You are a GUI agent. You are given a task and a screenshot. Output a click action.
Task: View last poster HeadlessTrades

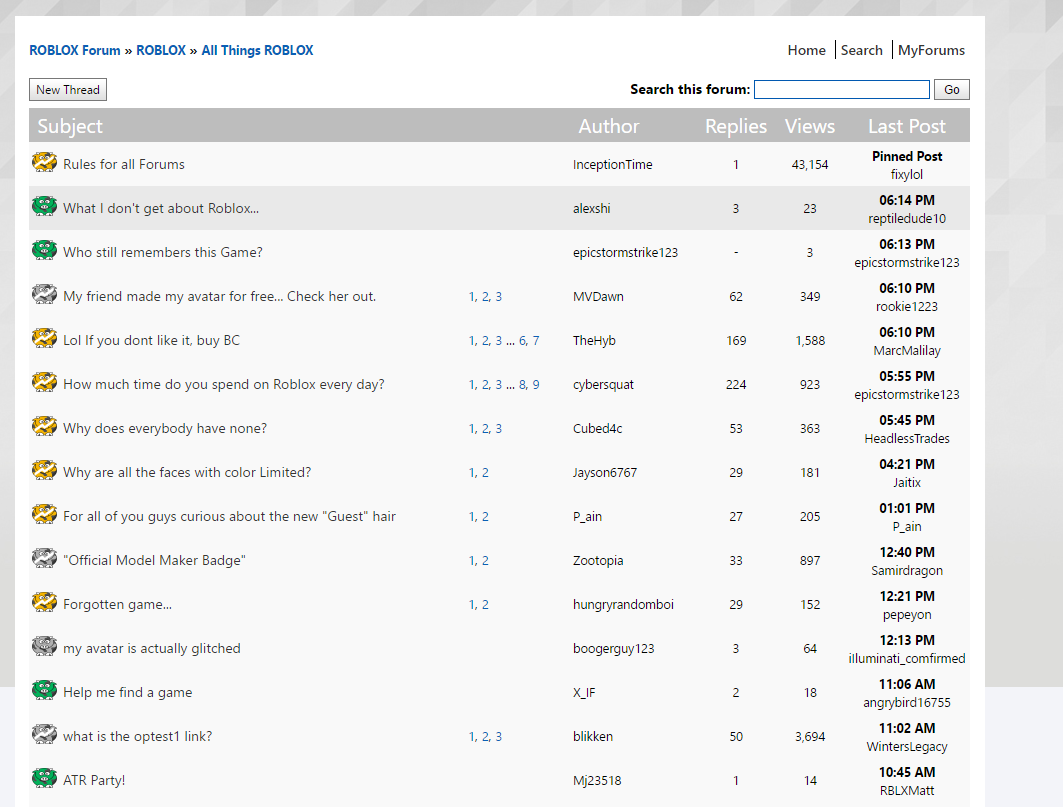click(x=906, y=439)
